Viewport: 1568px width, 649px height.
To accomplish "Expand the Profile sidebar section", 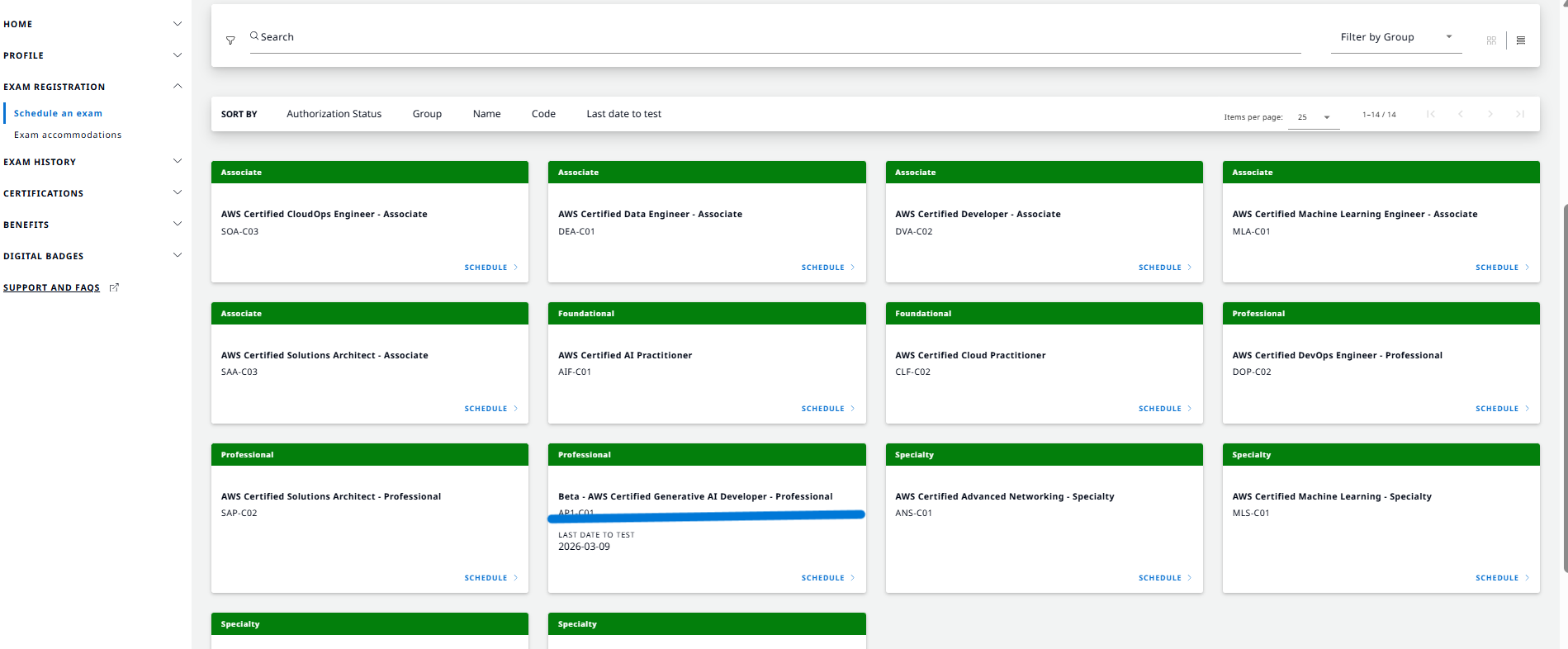I will (178, 55).
